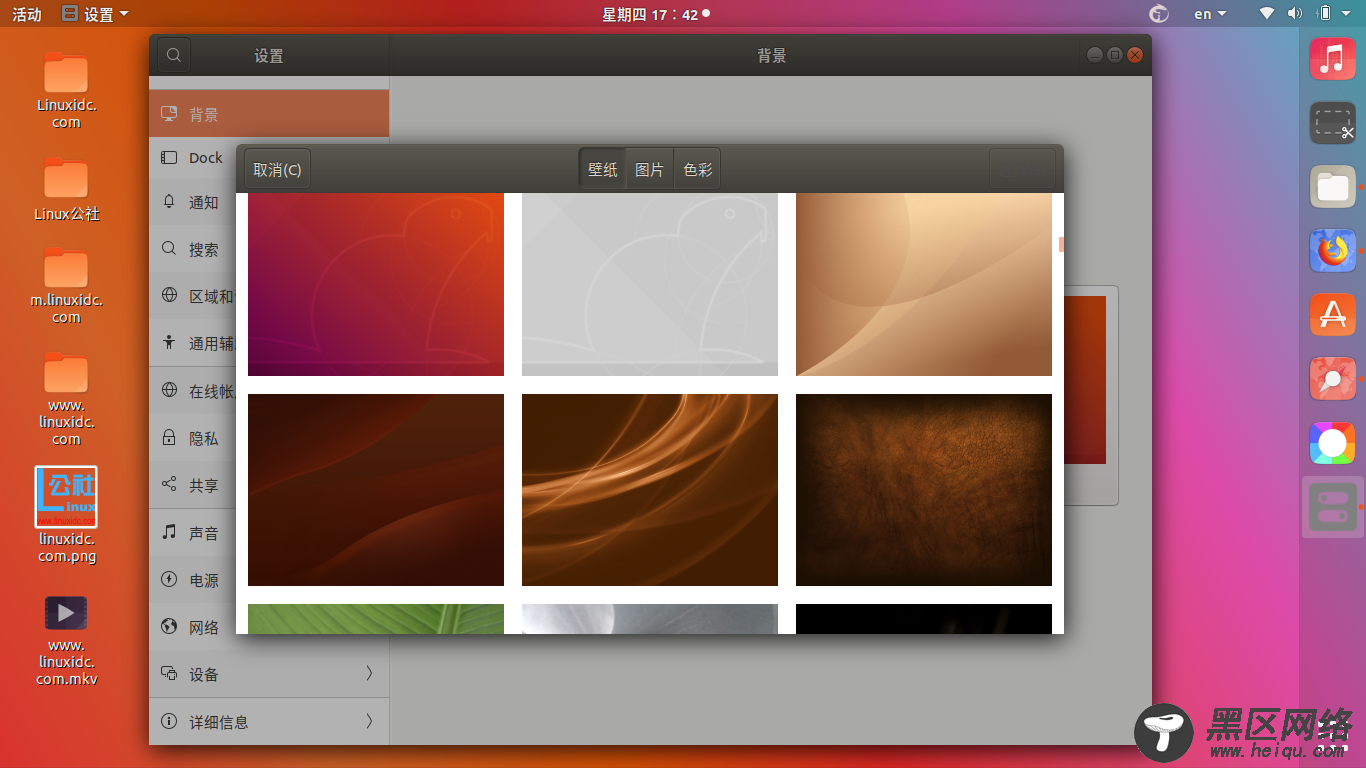Open the red magnifier app in dock

[1333, 379]
